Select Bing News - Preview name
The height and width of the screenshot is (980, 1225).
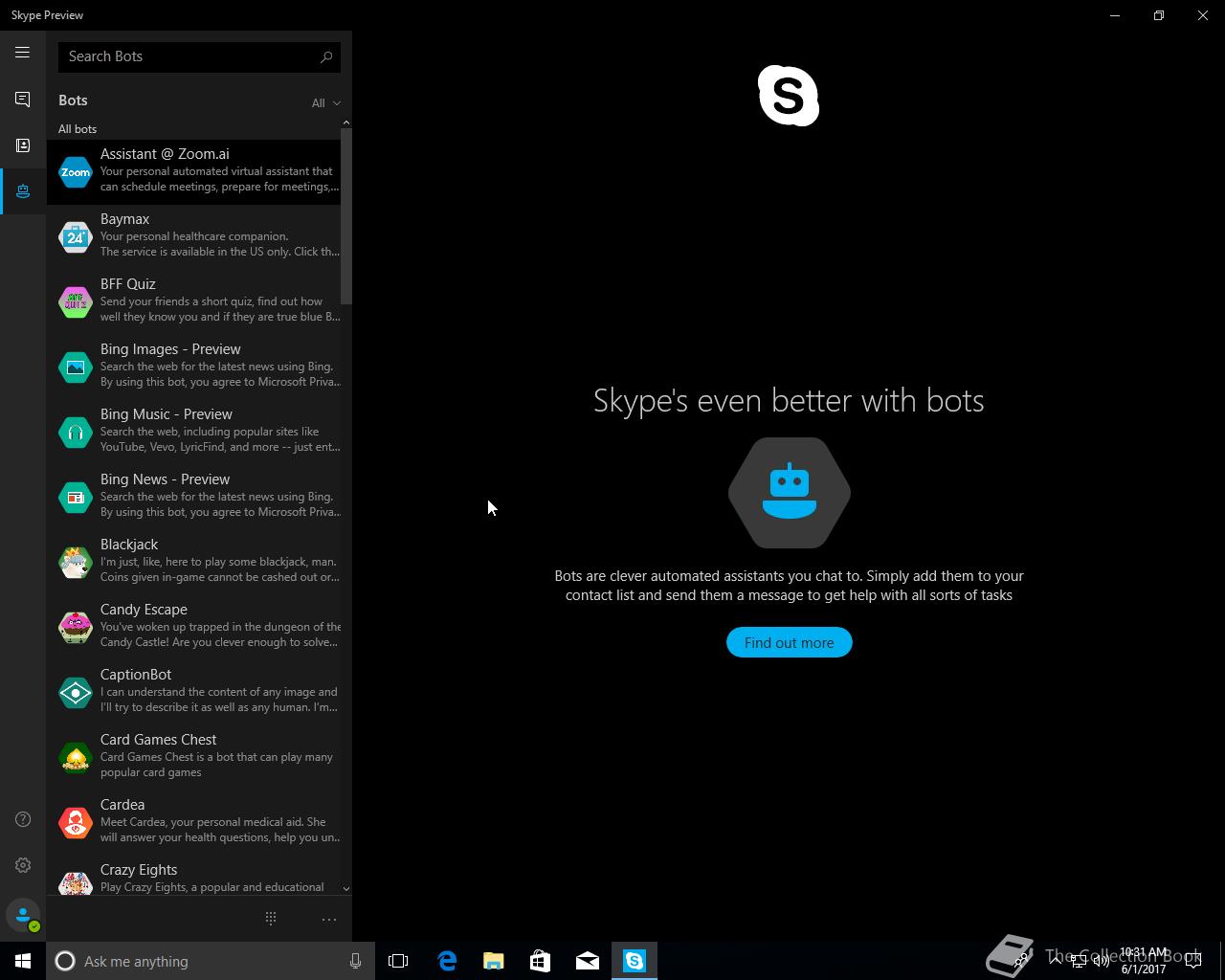(165, 479)
